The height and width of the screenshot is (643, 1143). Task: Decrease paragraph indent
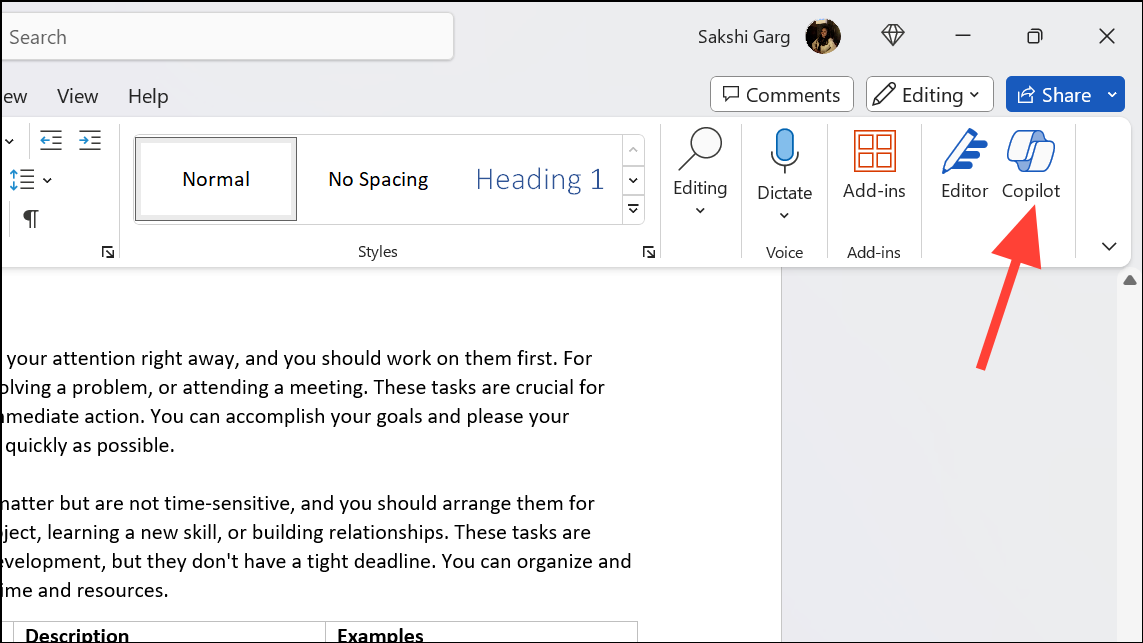click(50, 140)
